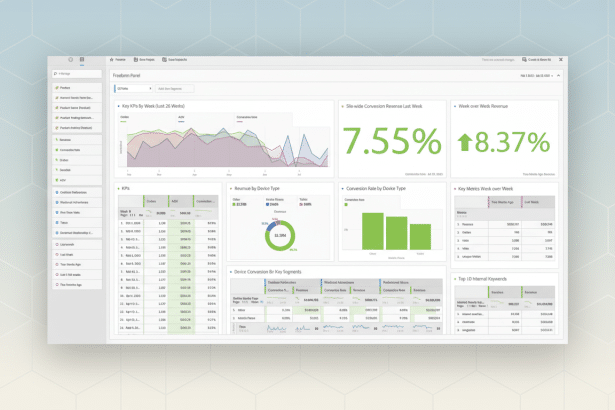Click the dot beside Top 10 Internal Keywords
Viewport: 615px width, 410px height.
455,279
